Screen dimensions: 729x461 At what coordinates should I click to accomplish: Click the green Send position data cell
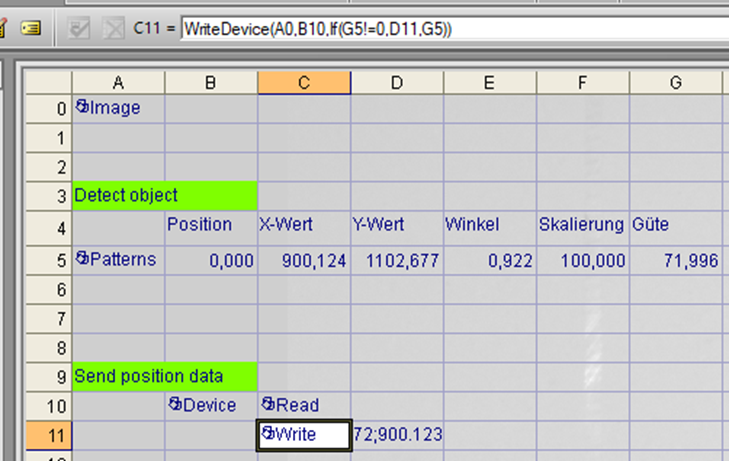point(164,376)
